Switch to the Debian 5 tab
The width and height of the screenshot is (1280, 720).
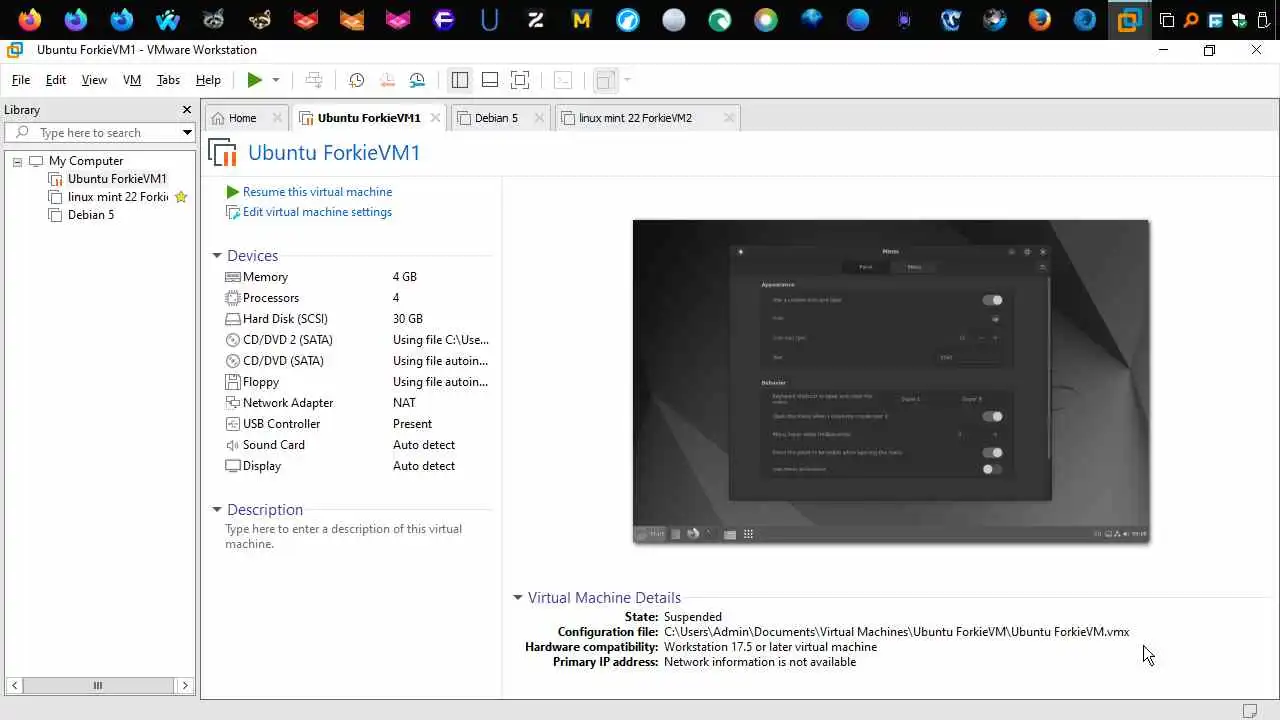496,118
